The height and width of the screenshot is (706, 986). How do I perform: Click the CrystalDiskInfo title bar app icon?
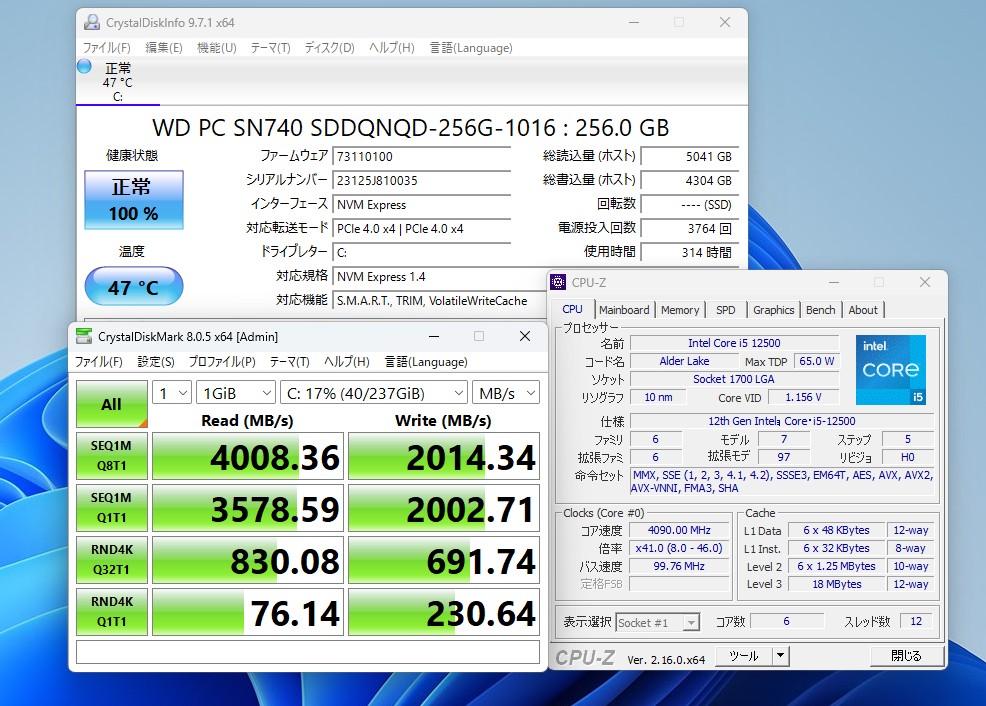(92, 23)
